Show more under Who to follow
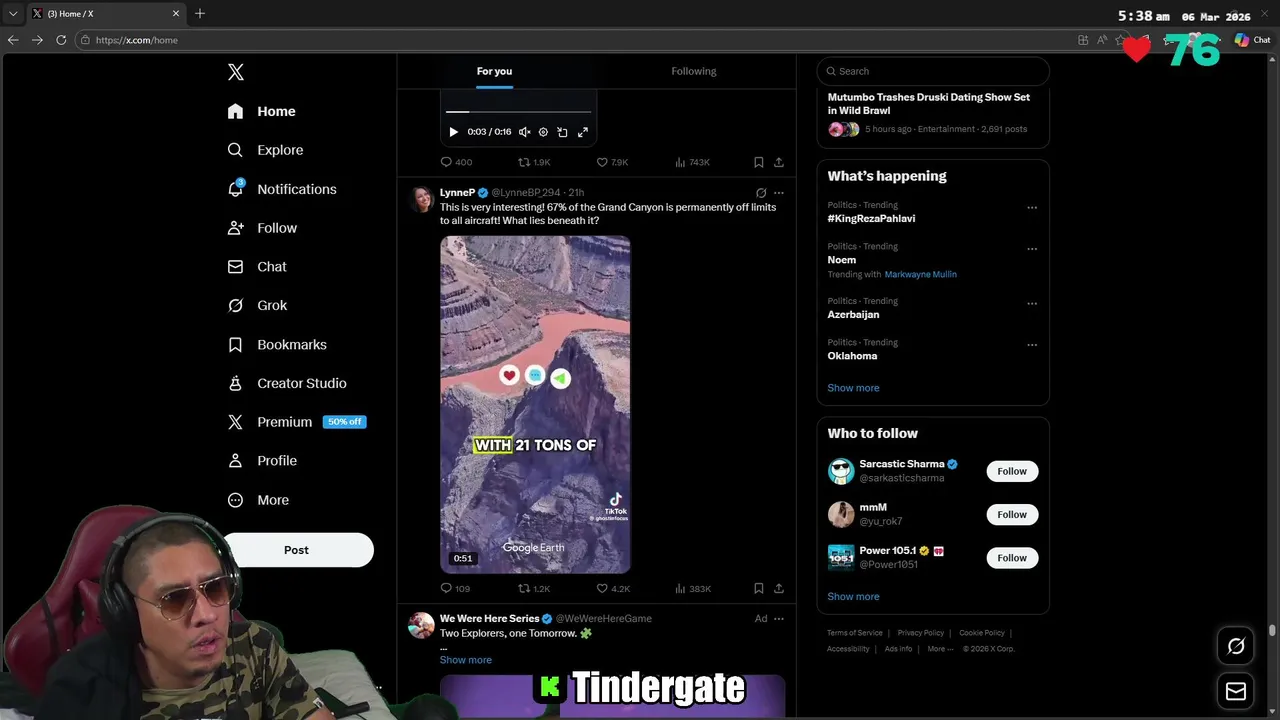 pyautogui.click(x=853, y=597)
